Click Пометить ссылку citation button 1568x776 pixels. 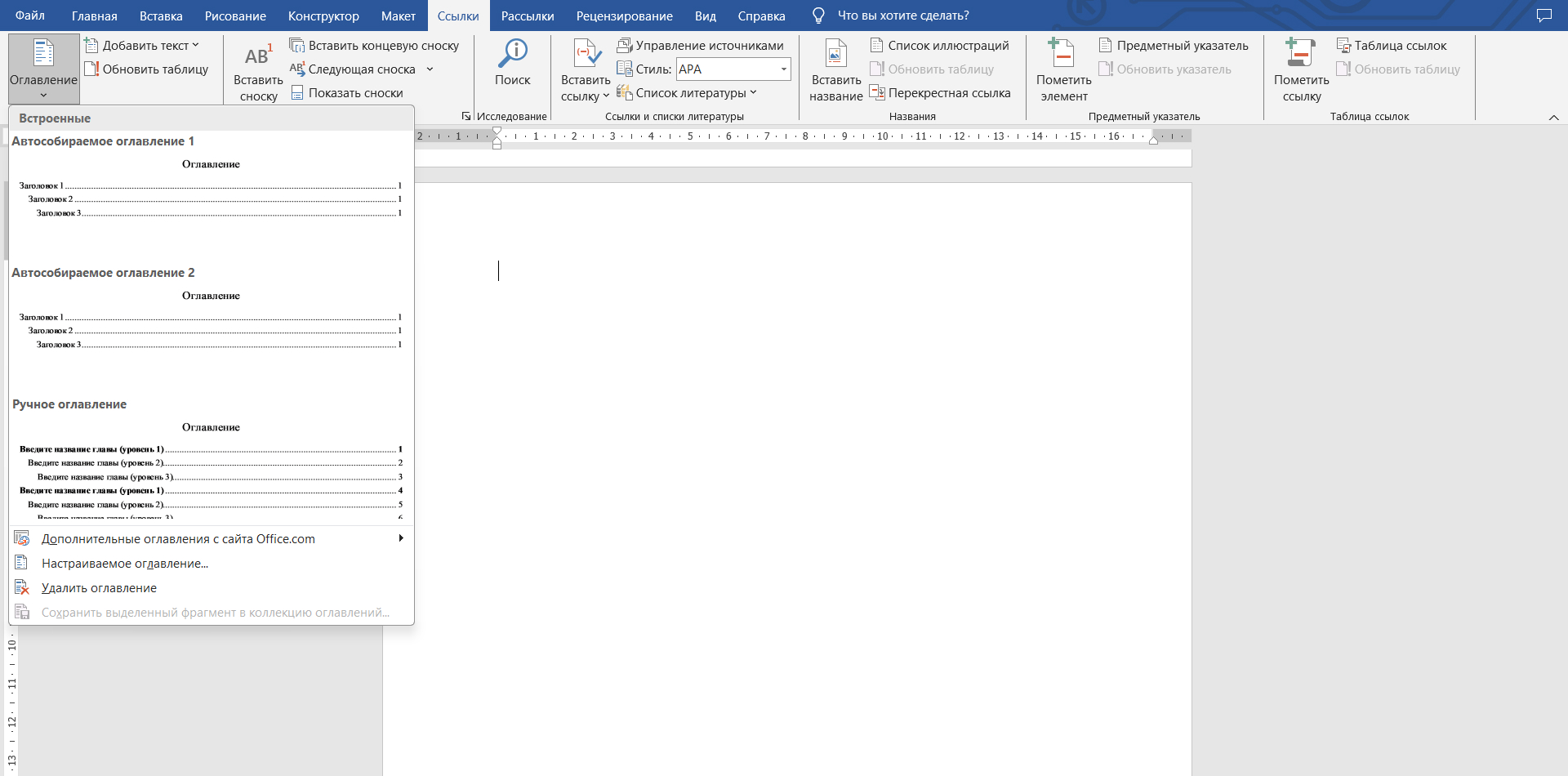tap(1301, 72)
